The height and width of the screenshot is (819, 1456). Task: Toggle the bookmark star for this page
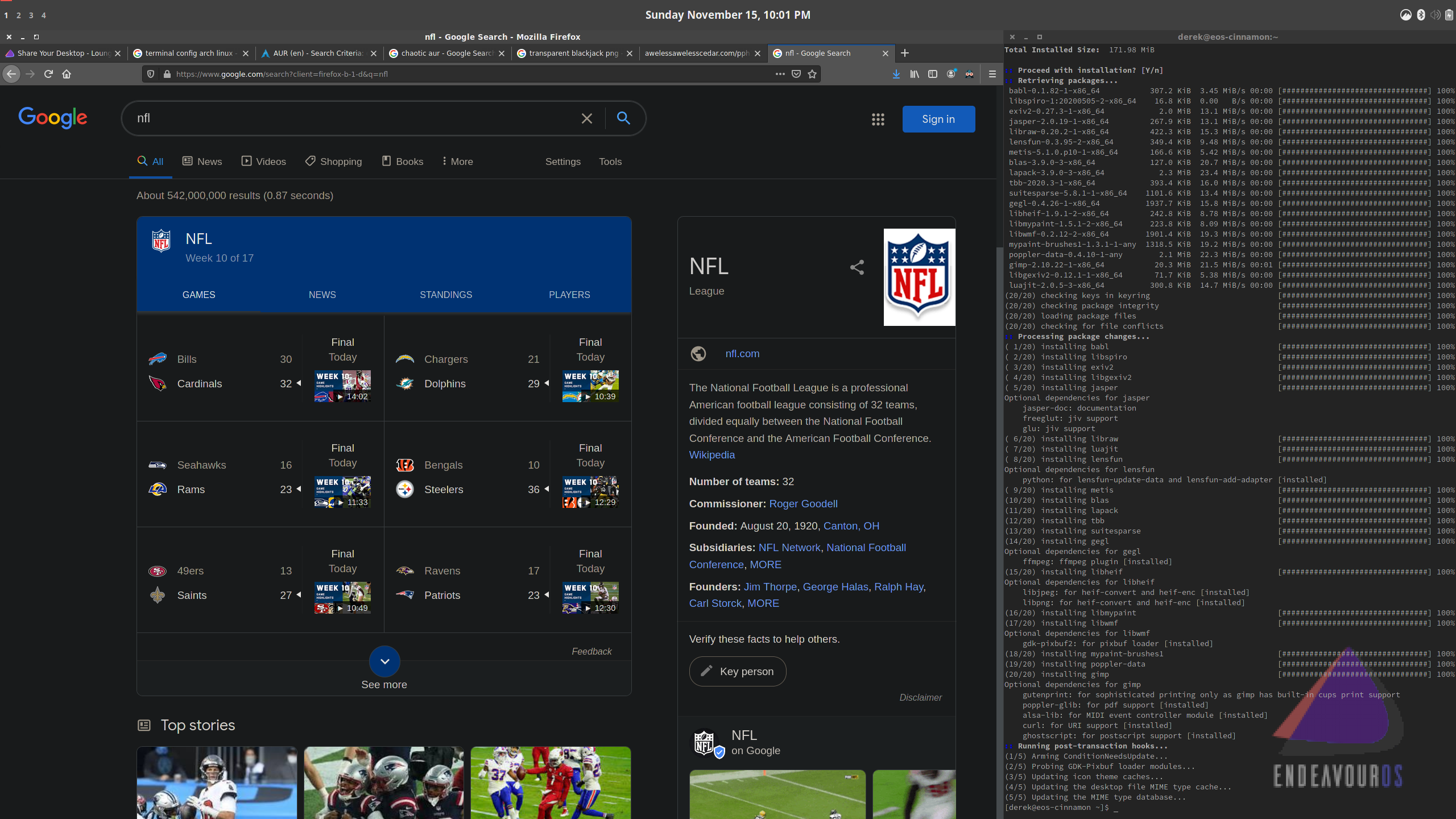pos(812,74)
